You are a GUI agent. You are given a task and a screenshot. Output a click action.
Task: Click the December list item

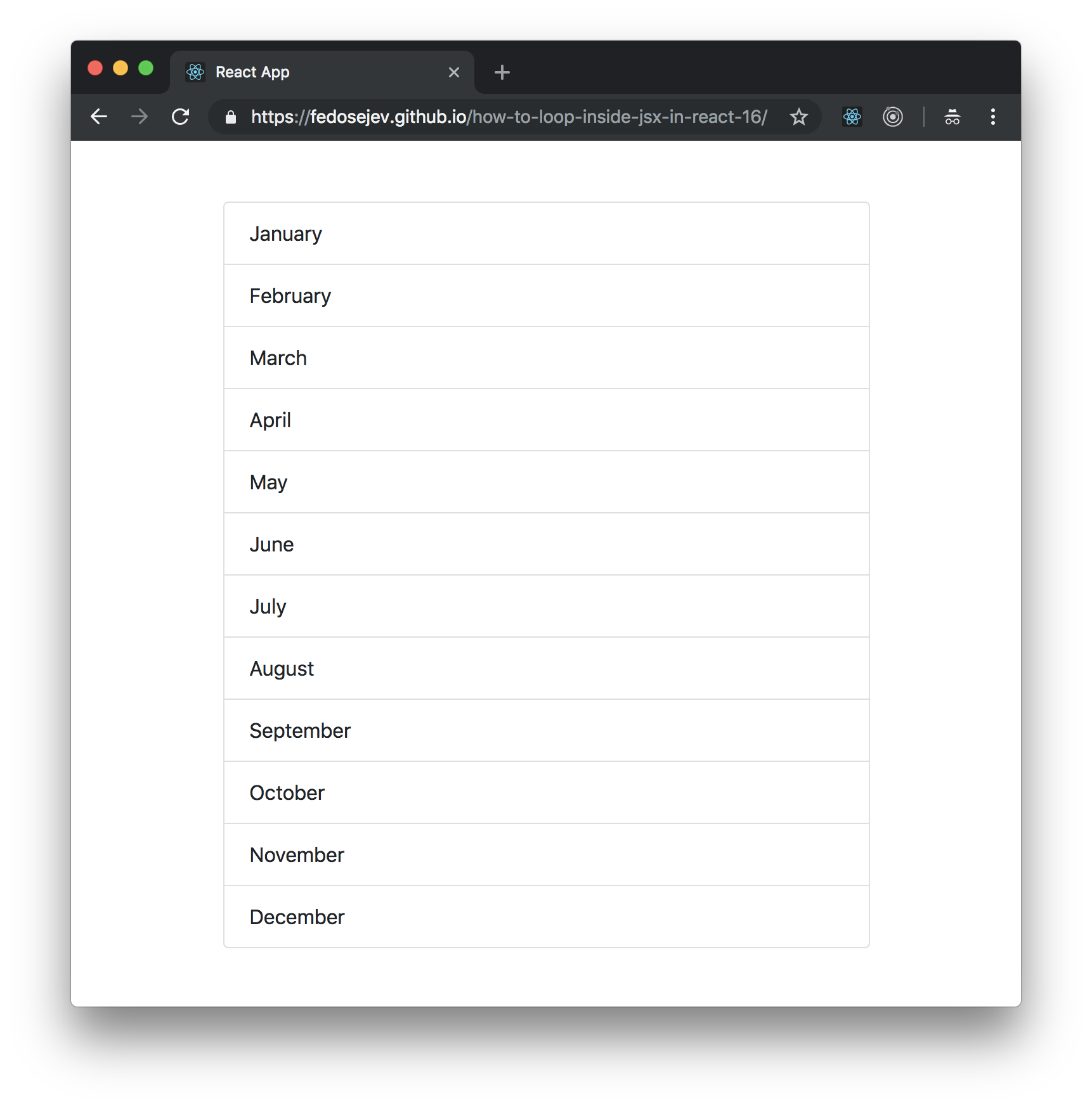pos(545,917)
